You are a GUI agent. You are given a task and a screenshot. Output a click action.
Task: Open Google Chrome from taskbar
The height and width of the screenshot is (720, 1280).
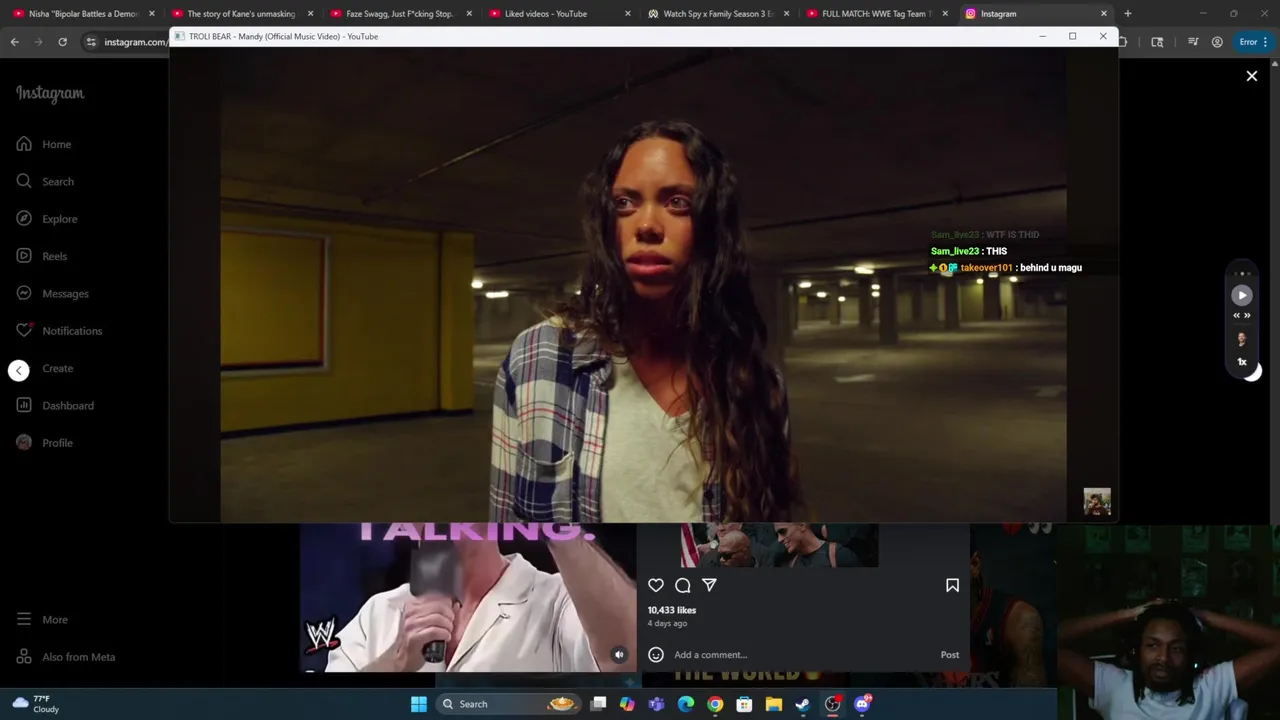[715, 704]
